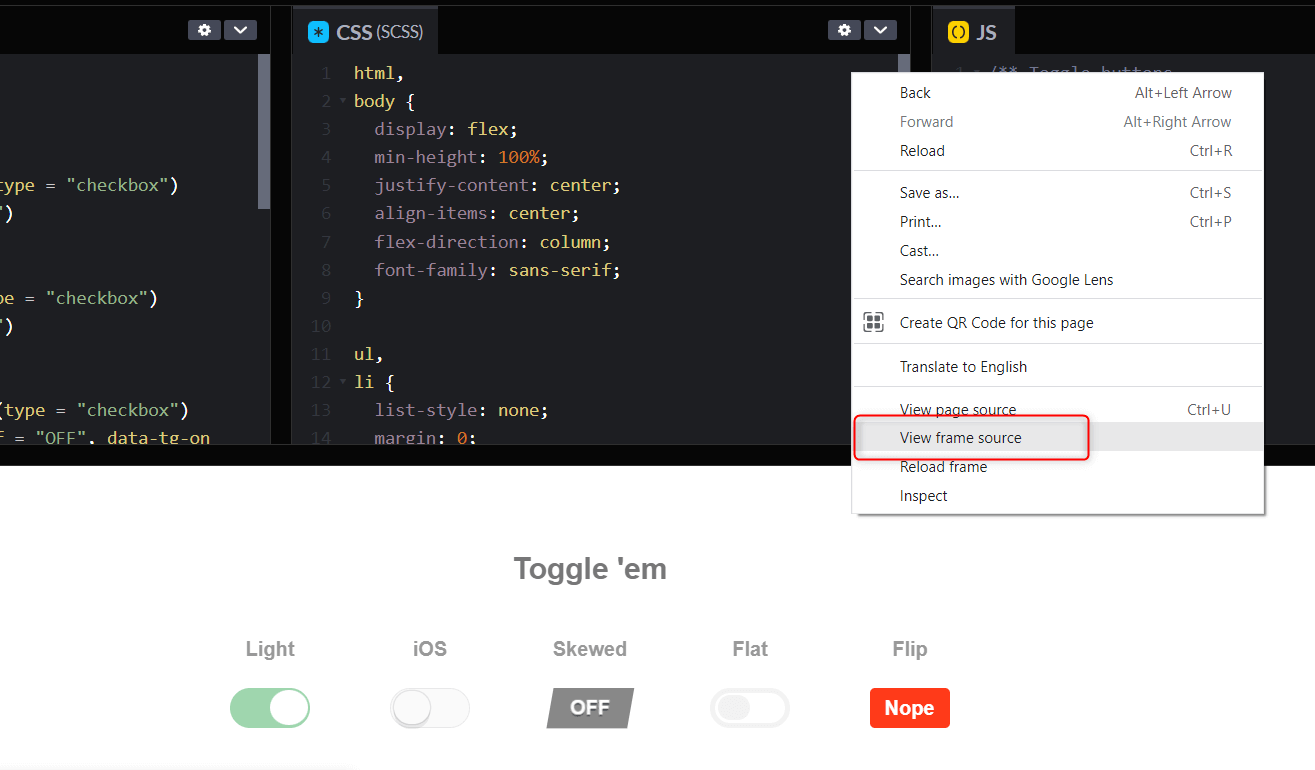Image resolution: width=1315 pixels, height=770 pixels.
Task: Choose Create QR Code for this page
Action: point(1058,323)
